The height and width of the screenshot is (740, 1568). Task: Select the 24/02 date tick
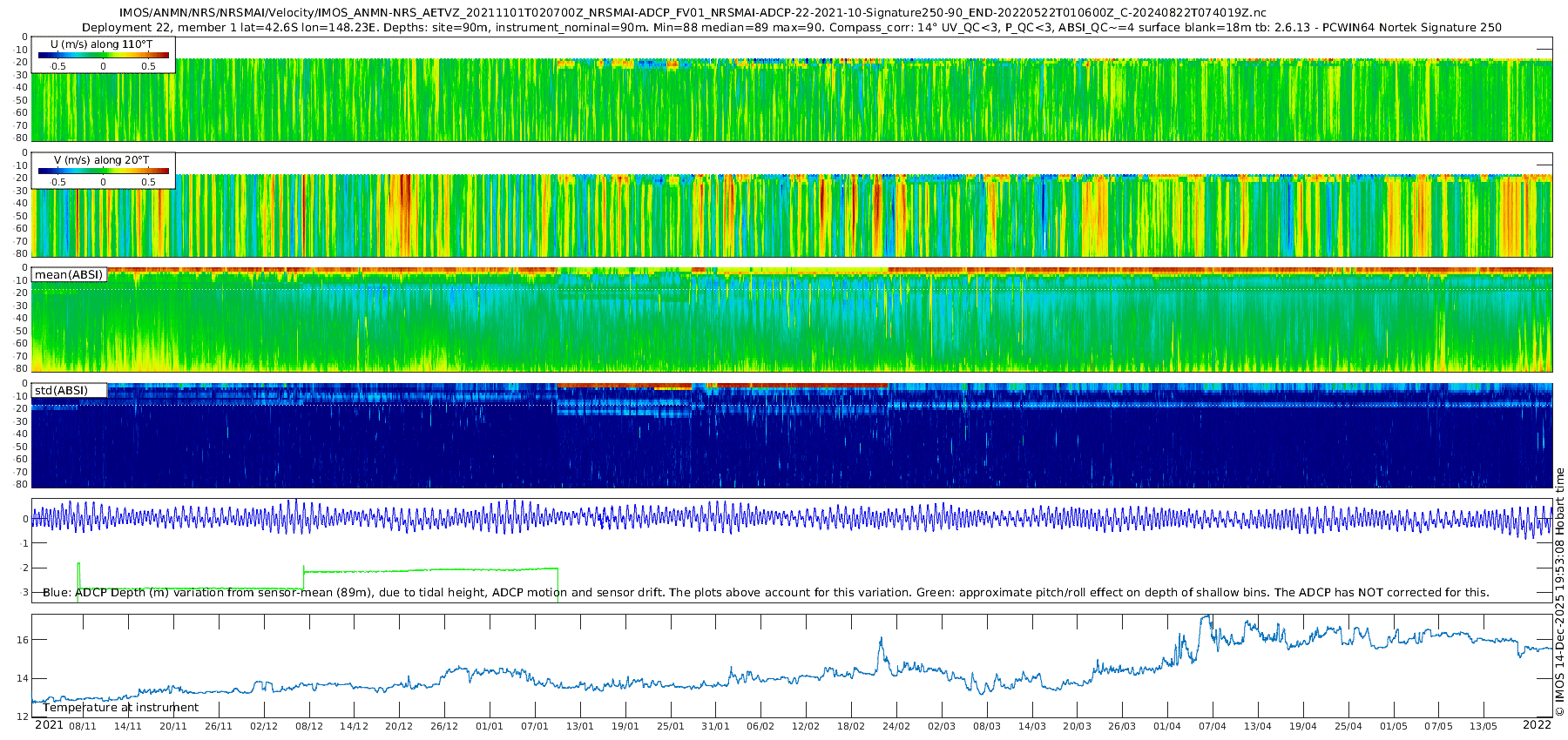[x=896, y=726]
